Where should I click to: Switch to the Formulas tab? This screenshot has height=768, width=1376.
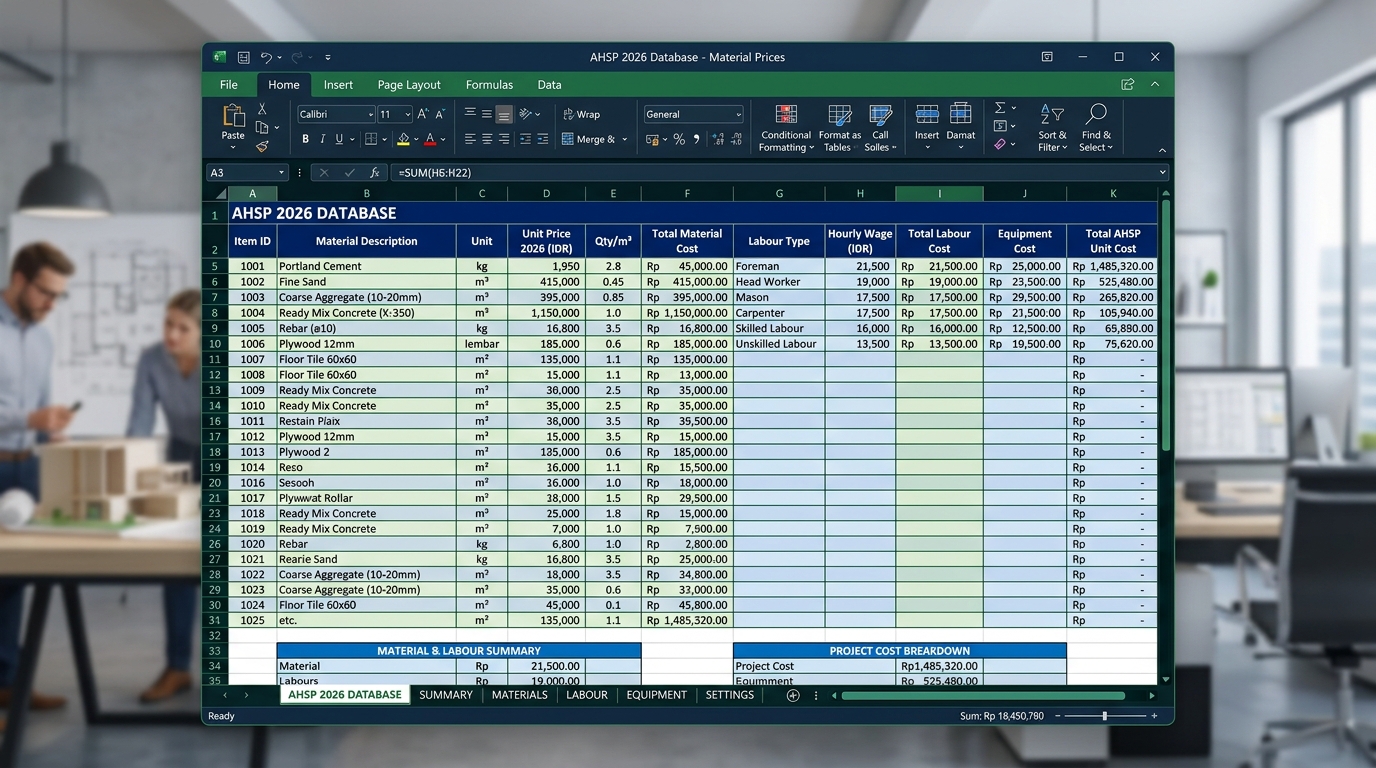(489, 85)
